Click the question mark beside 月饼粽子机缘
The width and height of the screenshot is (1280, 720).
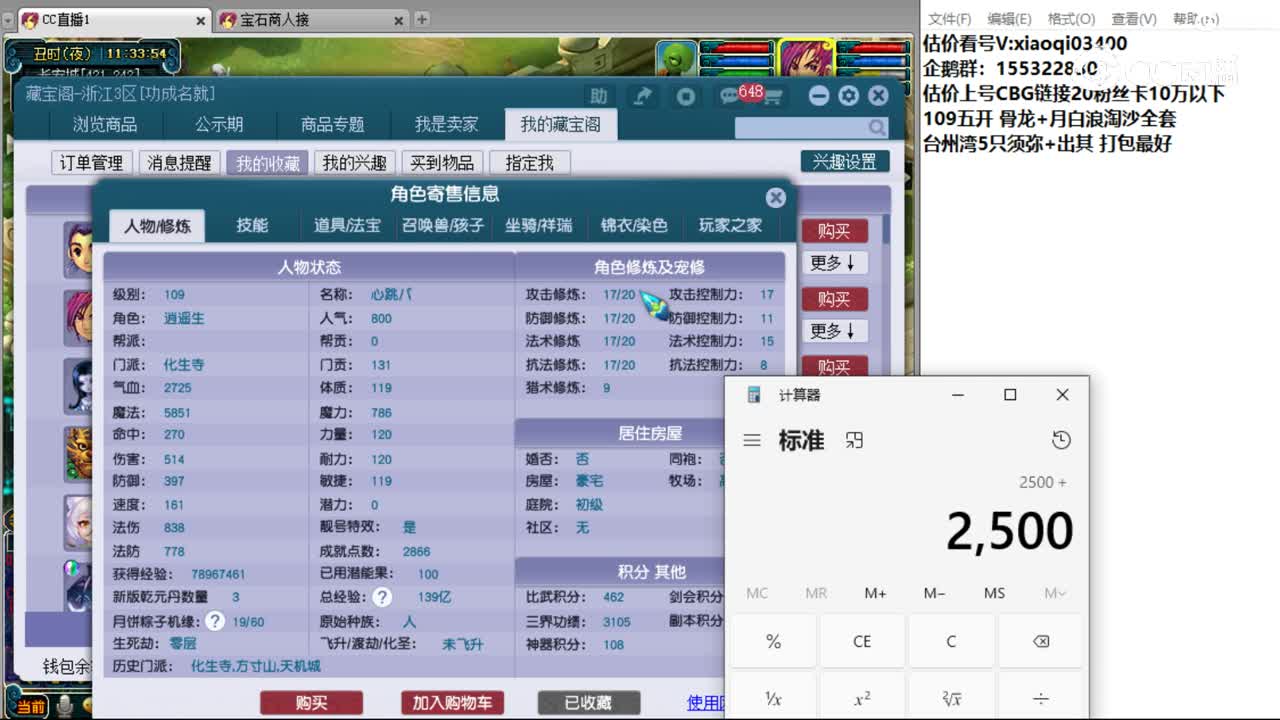215,619
